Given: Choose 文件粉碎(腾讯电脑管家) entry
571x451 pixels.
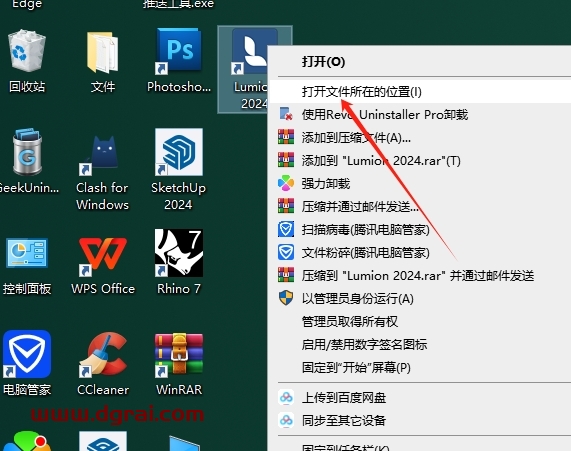Looking at the screenshot, I should point(419,252).
